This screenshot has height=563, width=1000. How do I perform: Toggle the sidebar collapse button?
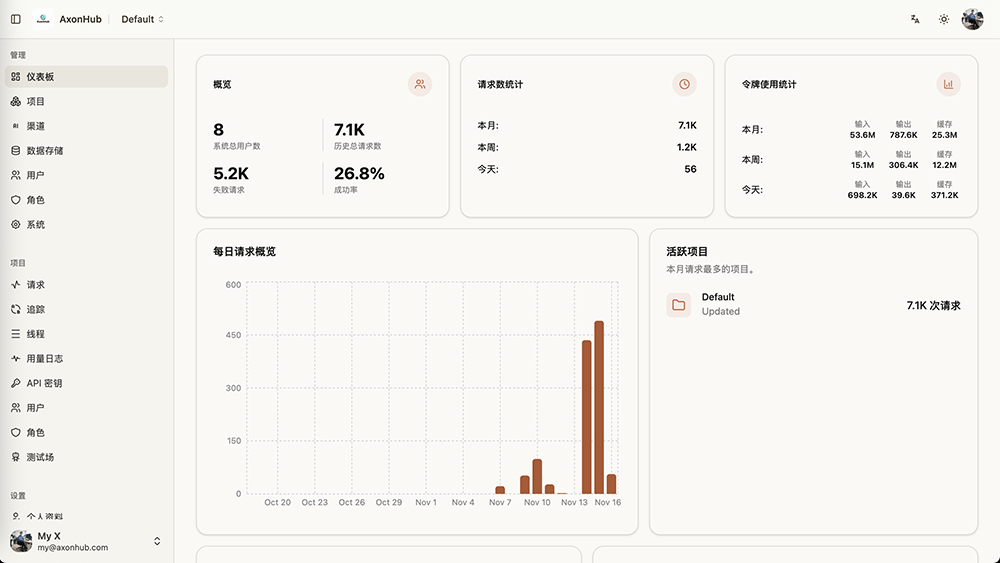[x=16, y=19]
